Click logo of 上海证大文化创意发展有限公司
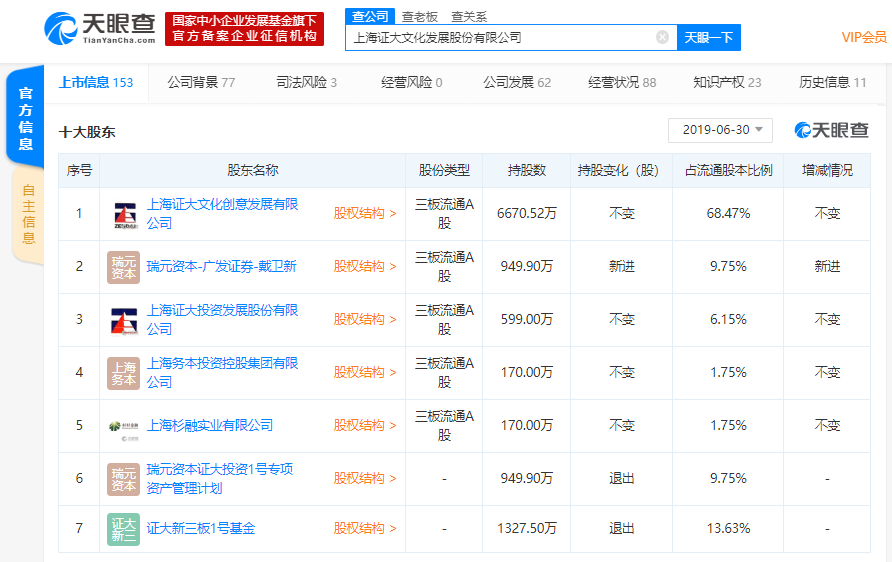 click(x=124, y=213)
